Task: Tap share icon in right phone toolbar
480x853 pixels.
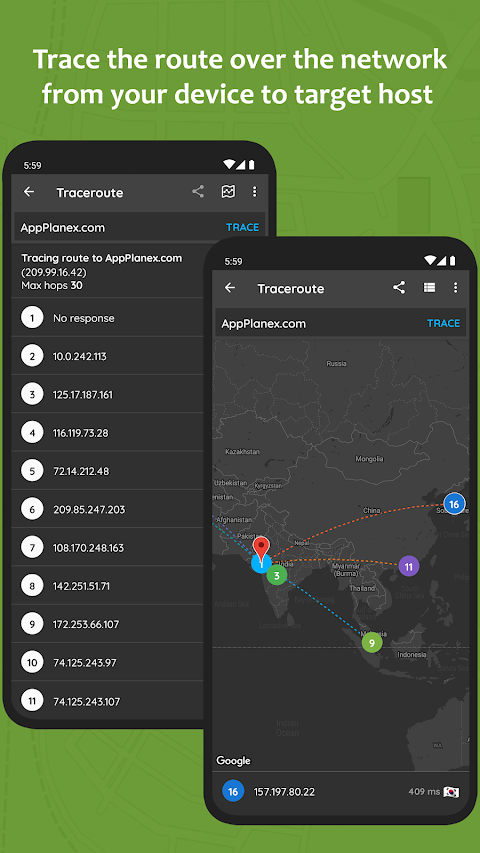Action: coord(399,288)
